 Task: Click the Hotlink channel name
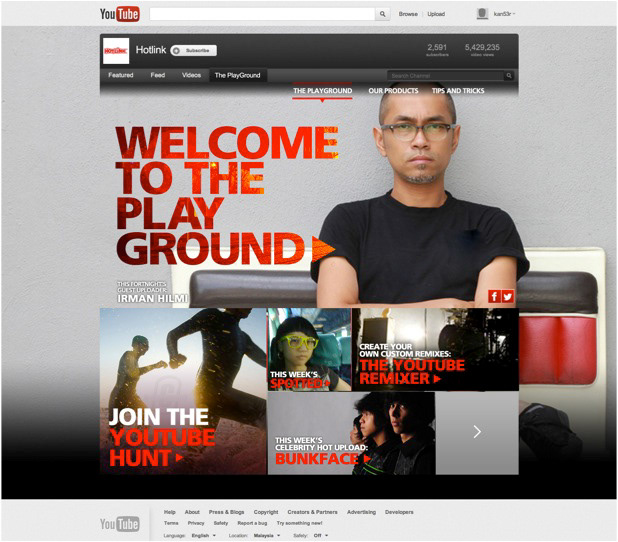(151, 50)
